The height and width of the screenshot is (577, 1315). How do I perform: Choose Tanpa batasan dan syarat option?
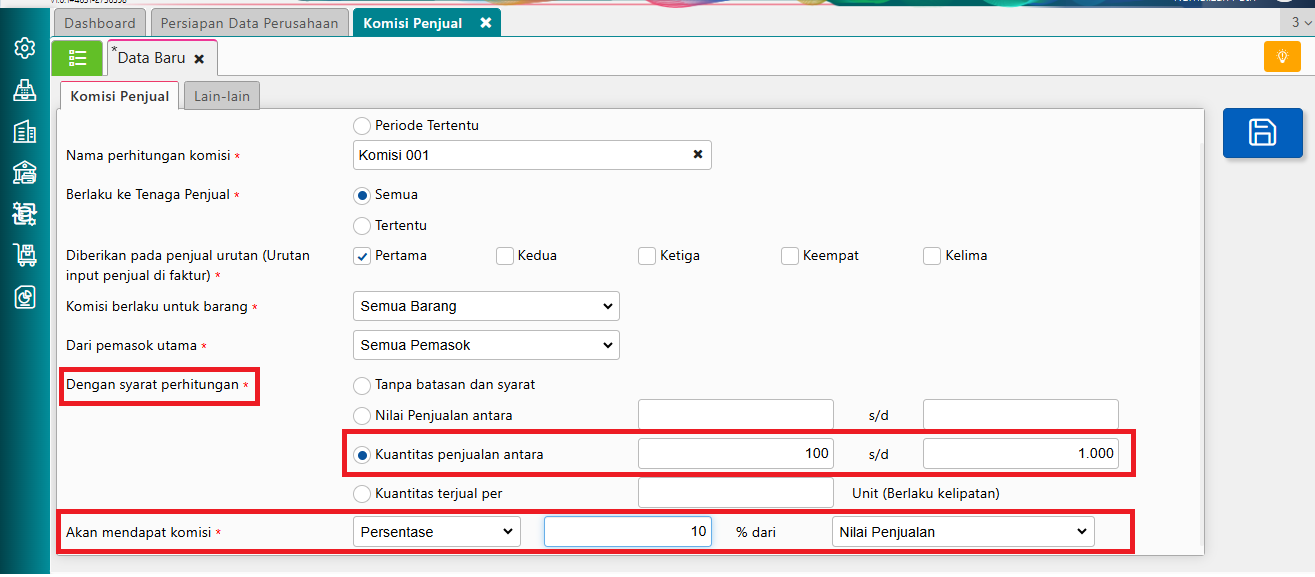[362, 385]
